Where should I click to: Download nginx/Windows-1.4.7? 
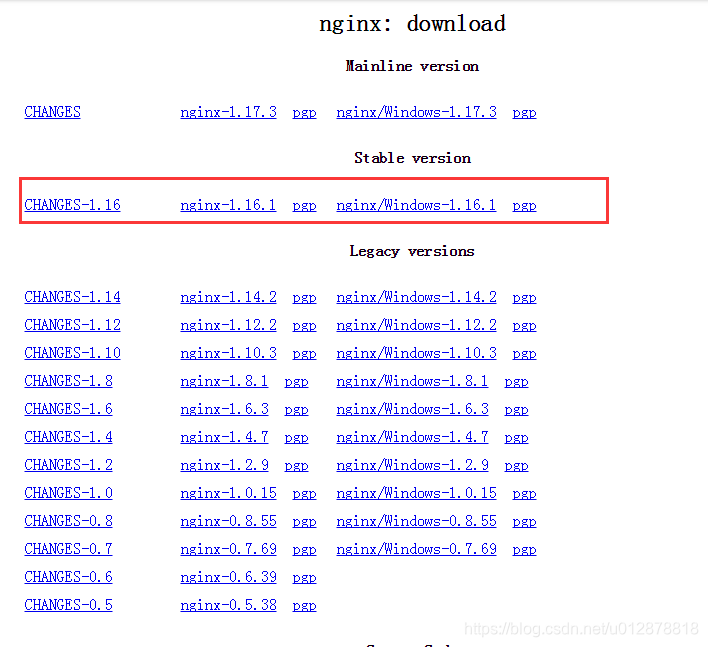tap(412, 437)
